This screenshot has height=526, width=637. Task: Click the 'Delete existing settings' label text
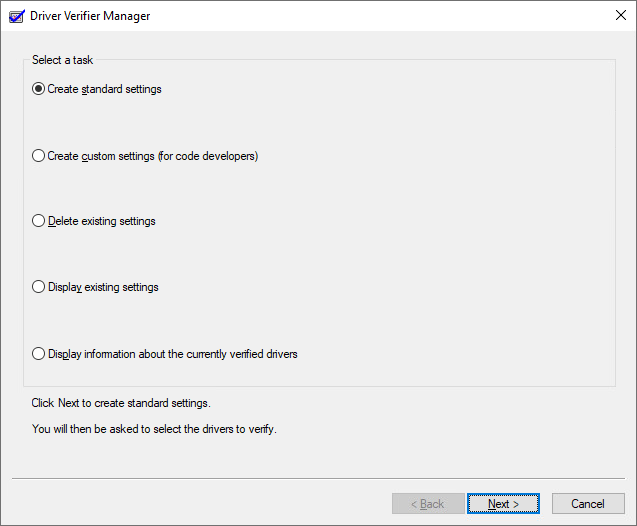[101, 221]
